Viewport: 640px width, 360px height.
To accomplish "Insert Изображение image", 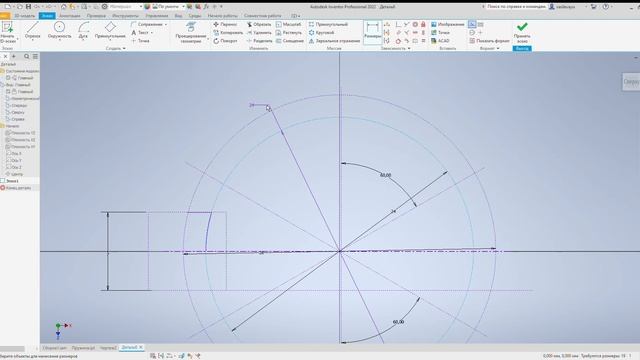I will pyautogui.click(x=448, y=24).
